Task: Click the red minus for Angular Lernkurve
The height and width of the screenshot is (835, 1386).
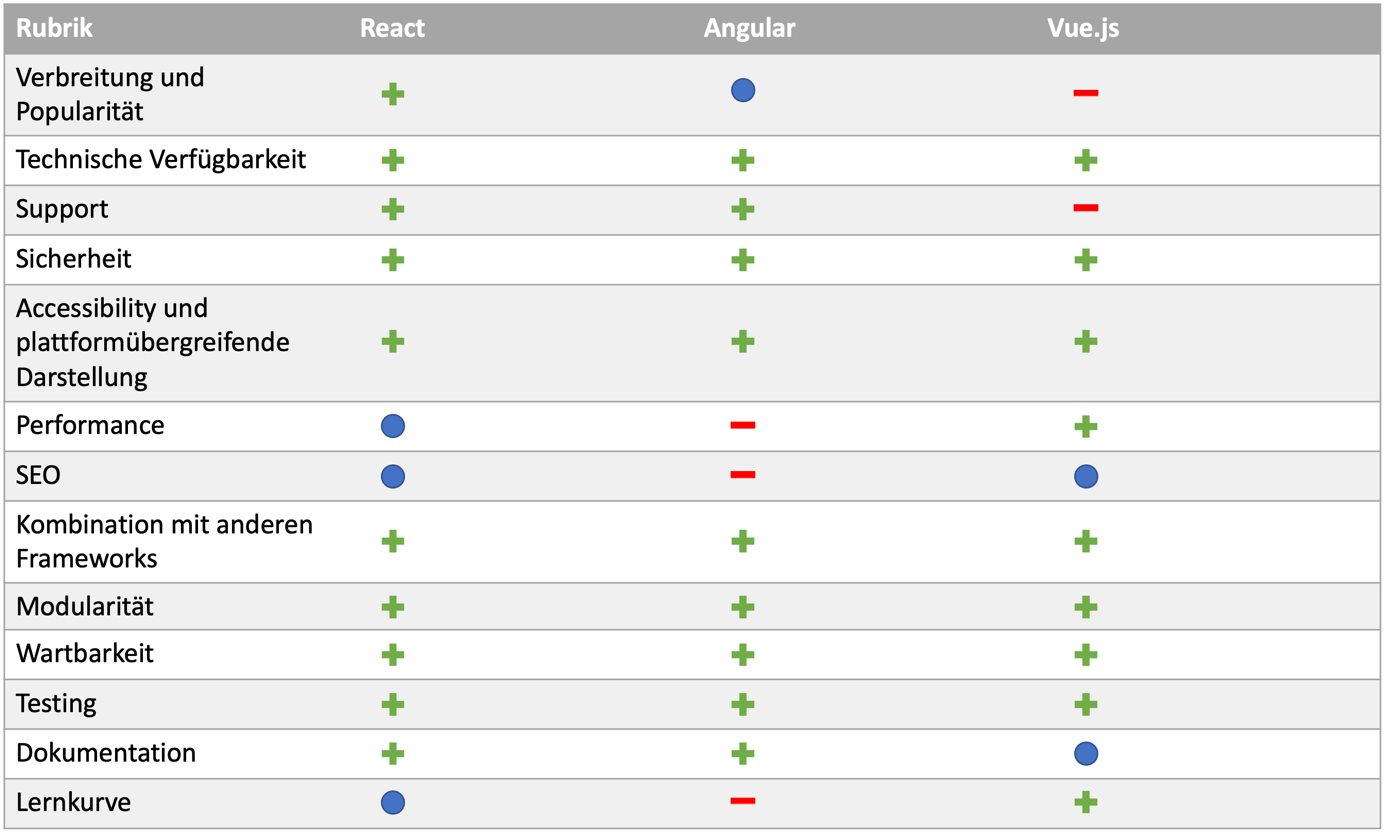Action: 743,800
